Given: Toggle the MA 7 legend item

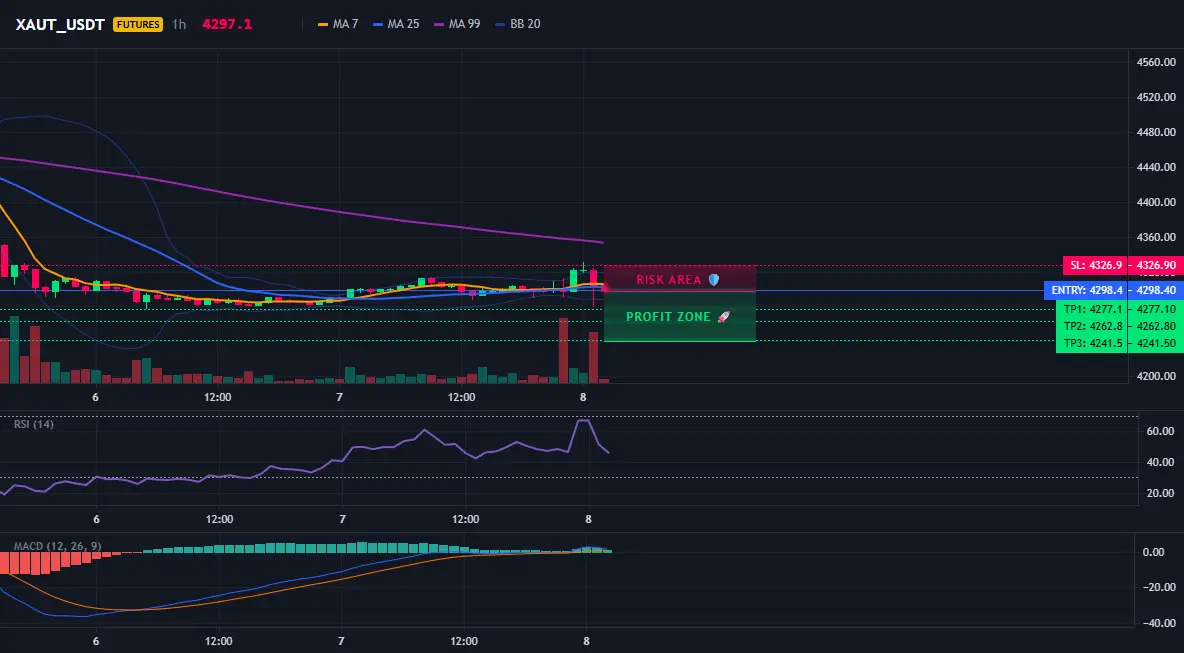Looking at the screenshot, I should (338, 24).
